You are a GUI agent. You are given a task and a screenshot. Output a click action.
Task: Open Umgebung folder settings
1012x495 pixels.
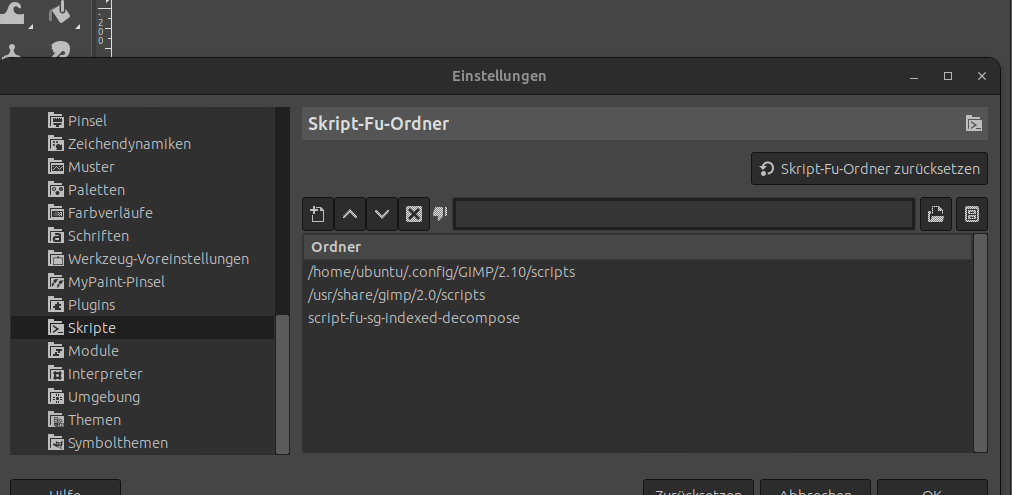[x=103, y=397]
